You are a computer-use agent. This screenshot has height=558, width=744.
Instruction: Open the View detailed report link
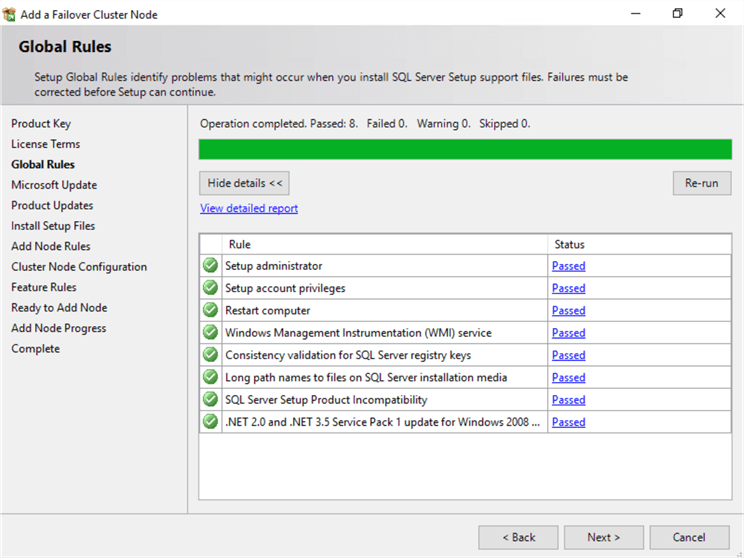coord(249,208)
